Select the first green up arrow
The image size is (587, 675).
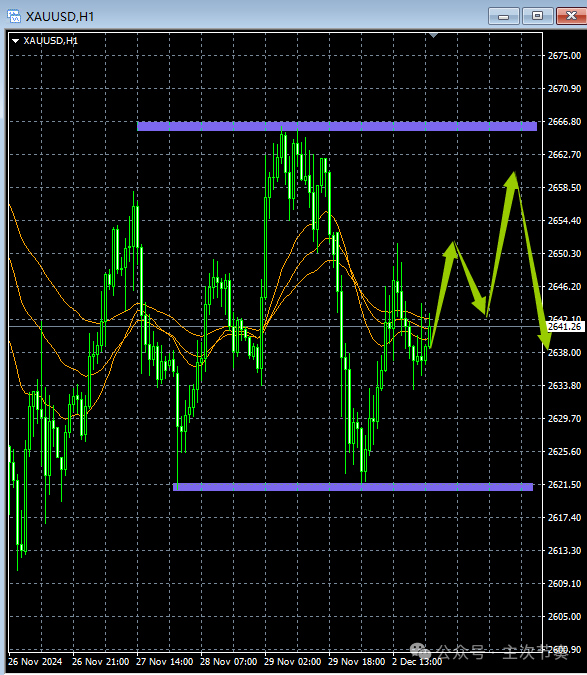click(443, 294)
